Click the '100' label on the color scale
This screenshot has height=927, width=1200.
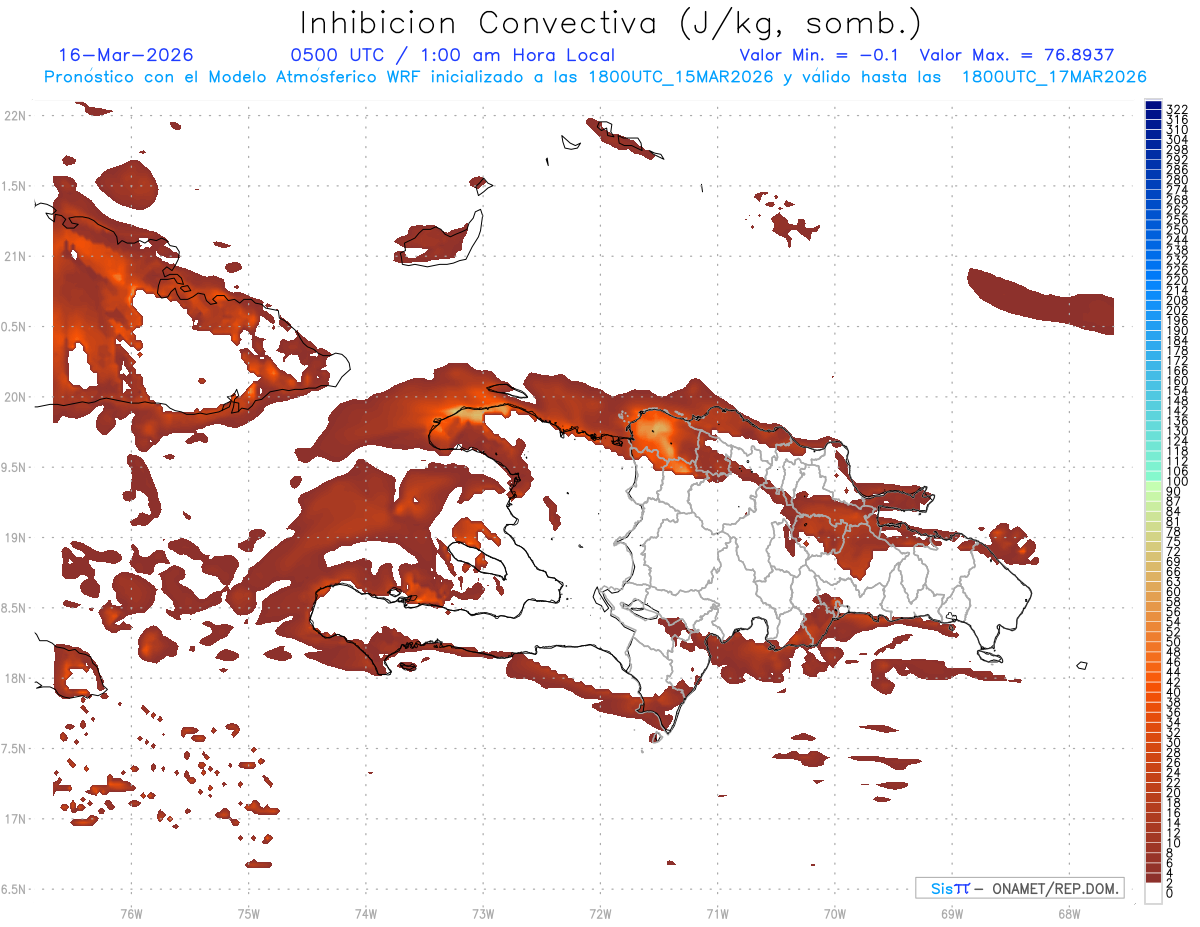click(1177, 481)
